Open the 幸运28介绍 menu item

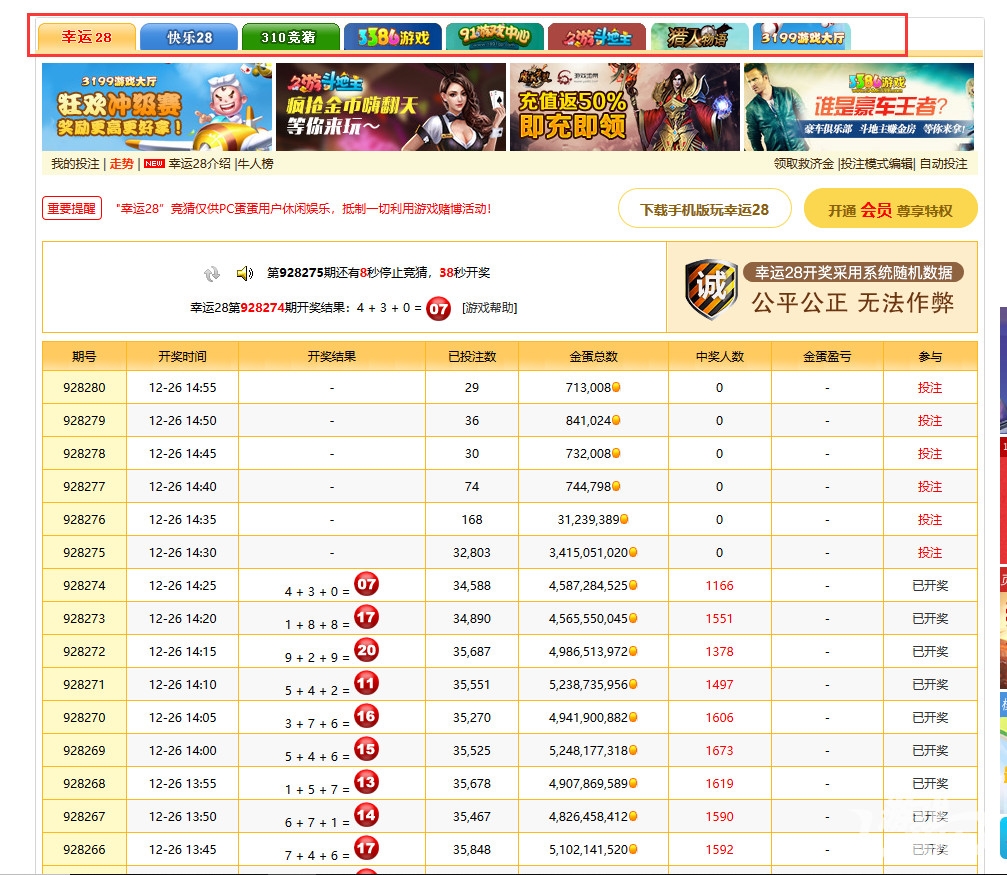pos(198,164)
